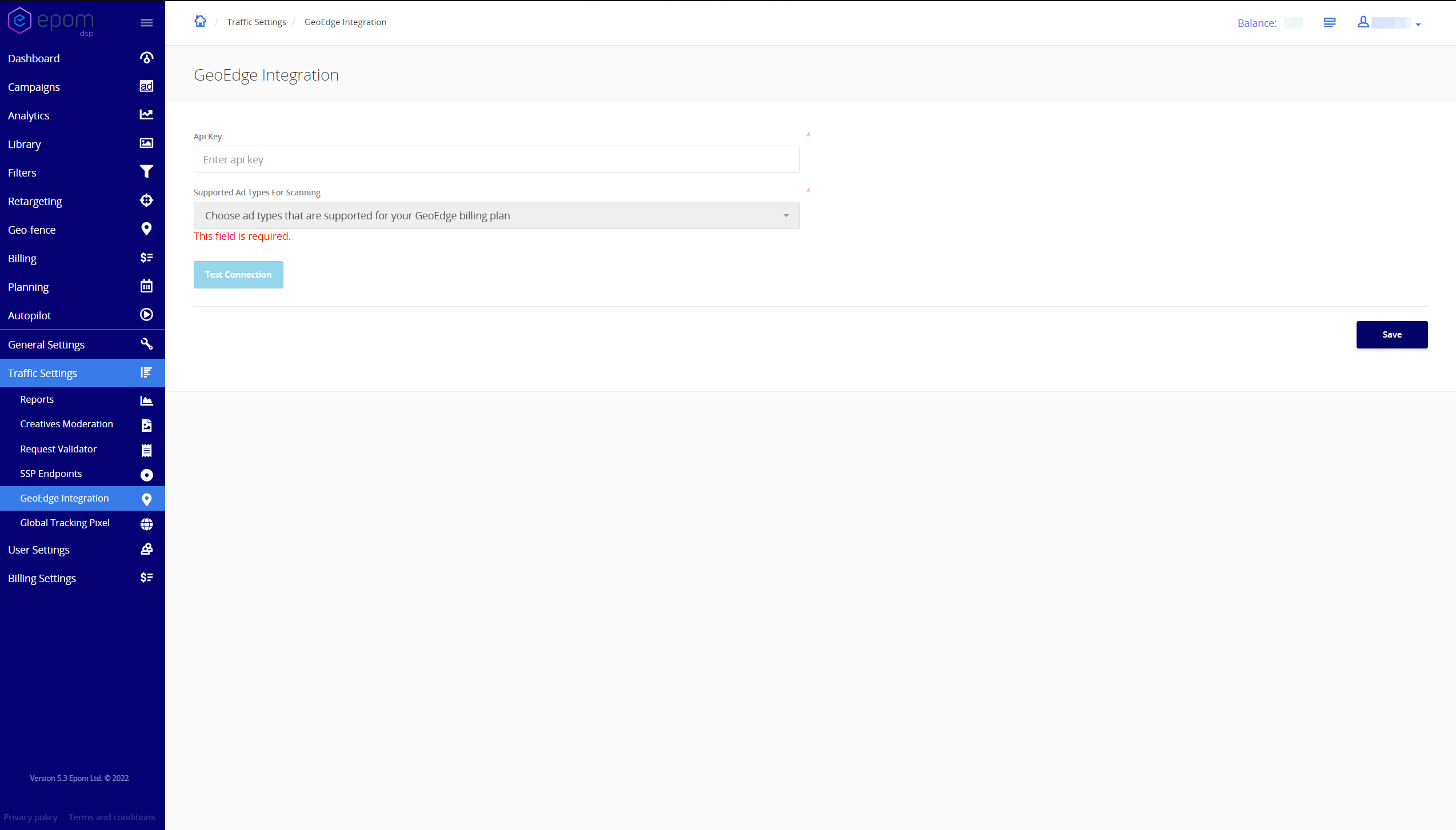The width and height of the screenshot is (1456, 830).
Task: Expand the user account dropdown arrow
Action: (1418, 25)
